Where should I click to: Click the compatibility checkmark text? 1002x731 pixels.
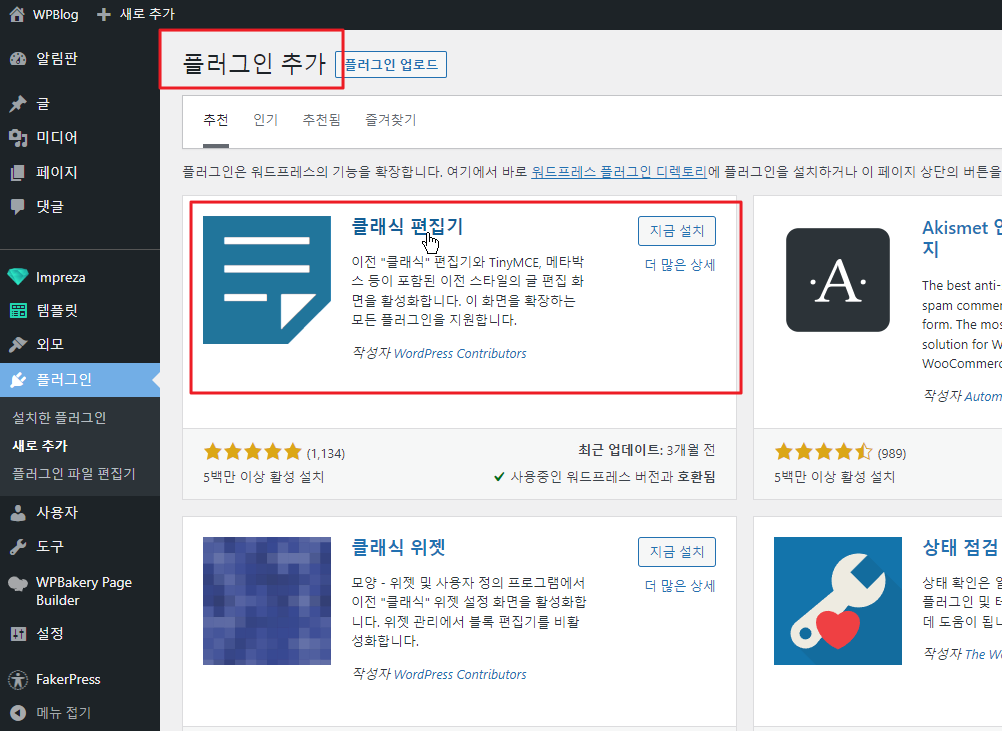click(x=605, y=477)
